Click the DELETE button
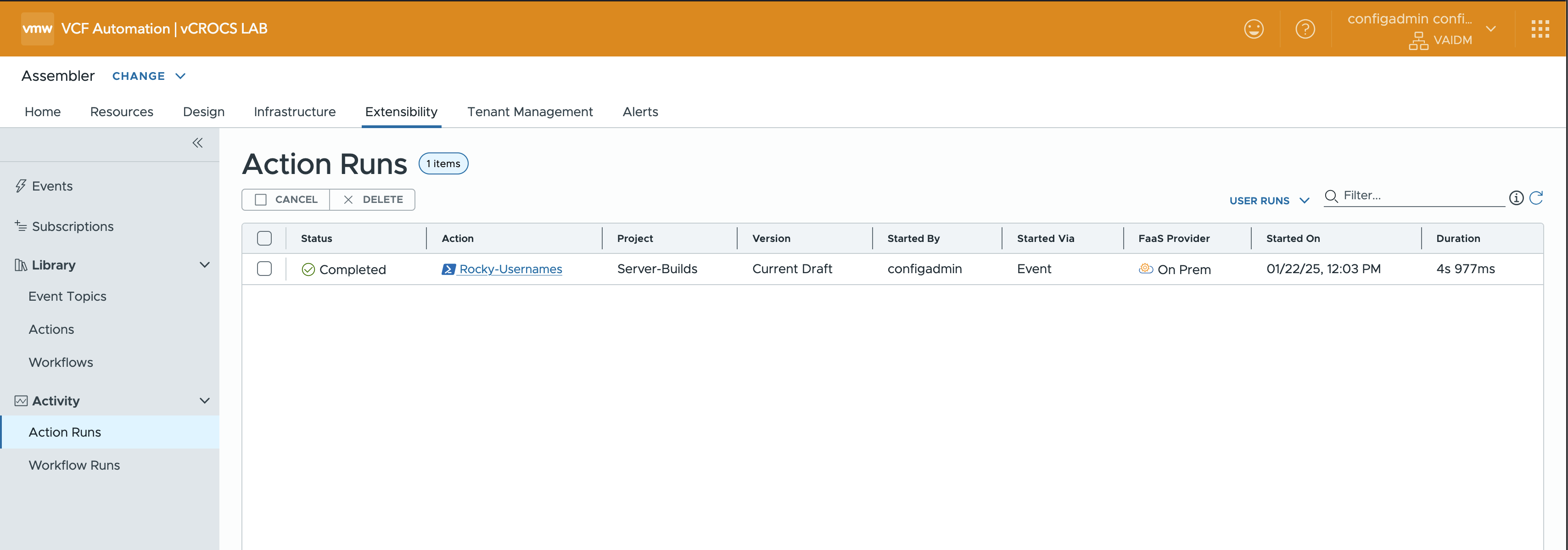 [x=373, y=199]
